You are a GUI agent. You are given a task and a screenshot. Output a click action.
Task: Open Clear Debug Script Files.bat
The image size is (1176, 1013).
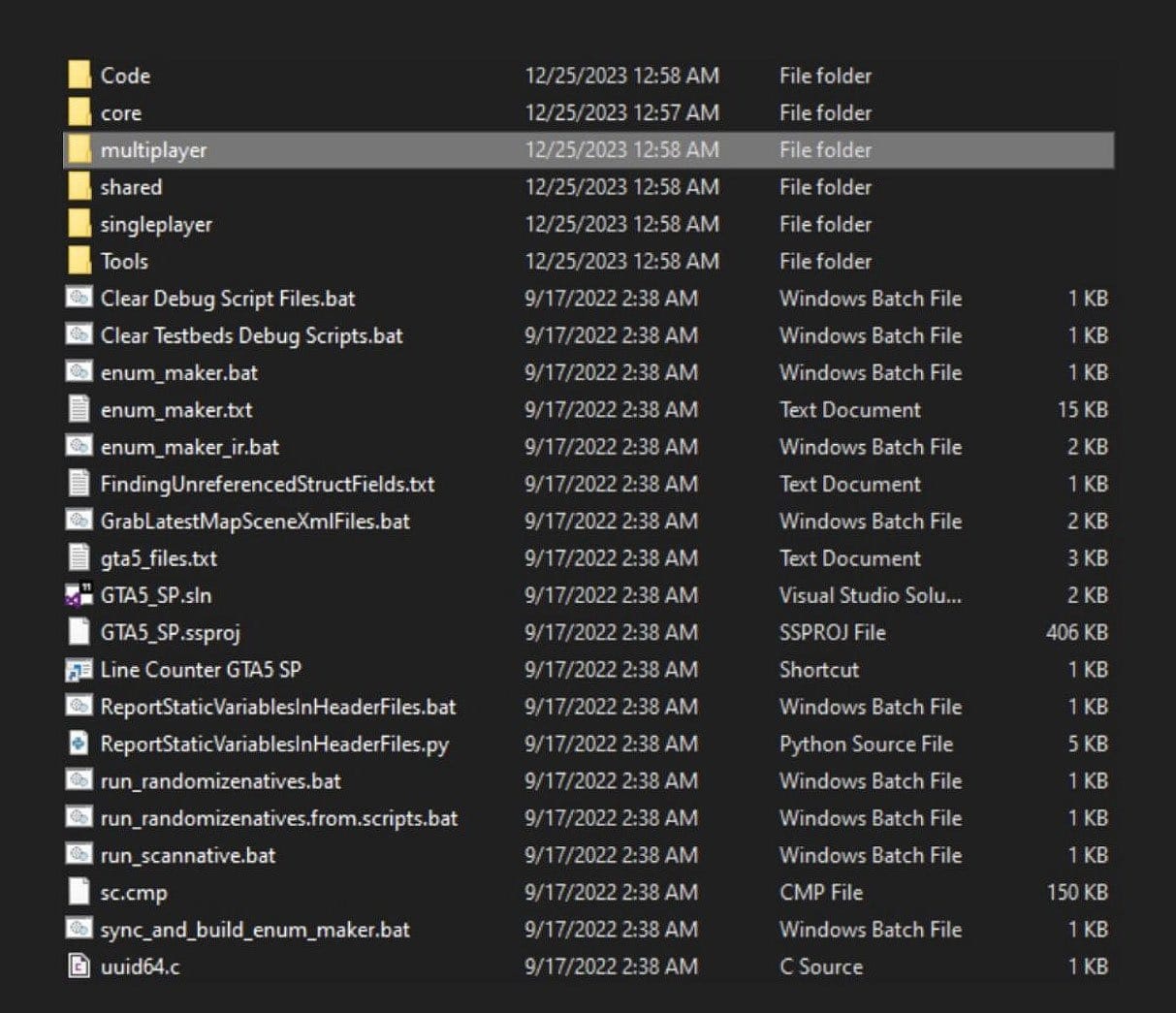tap(229, 299)
